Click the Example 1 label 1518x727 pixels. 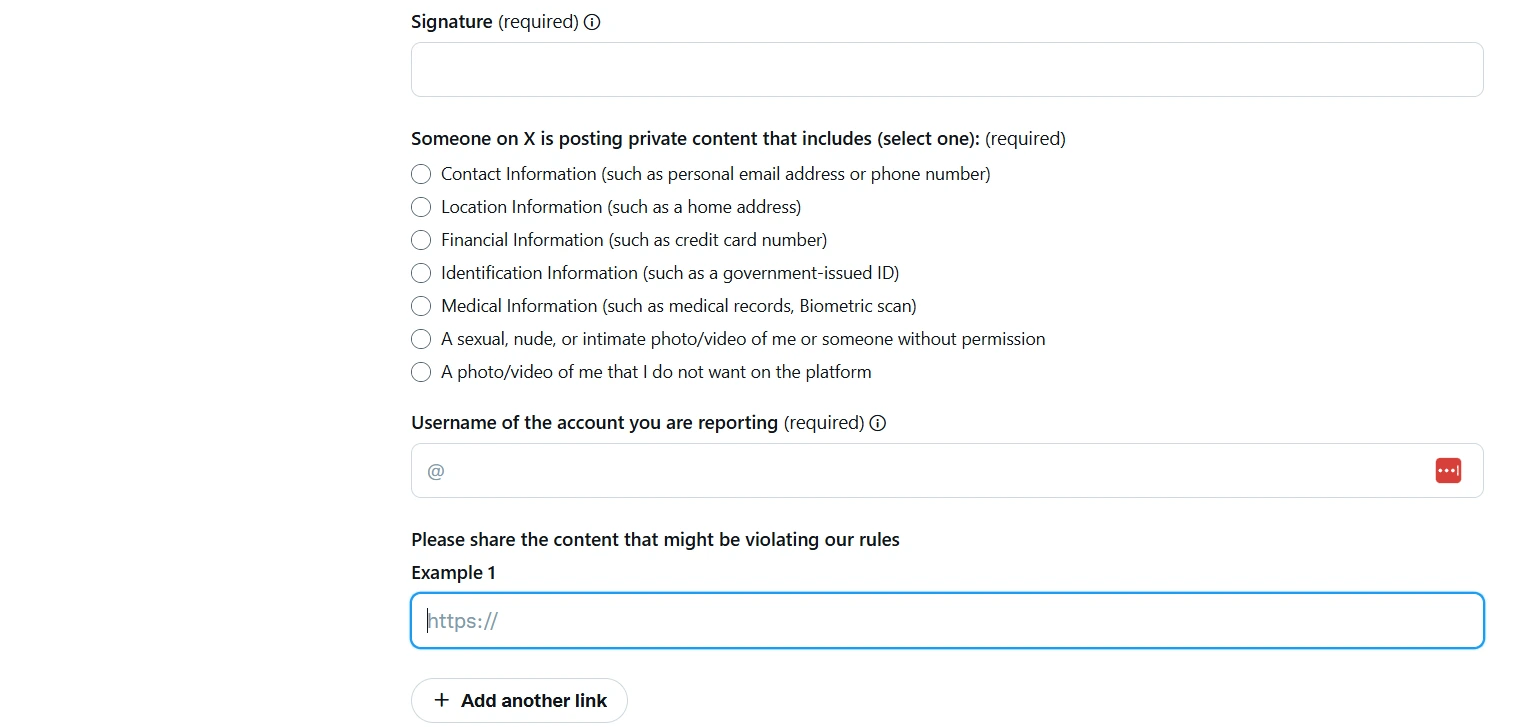click(453, 573)
